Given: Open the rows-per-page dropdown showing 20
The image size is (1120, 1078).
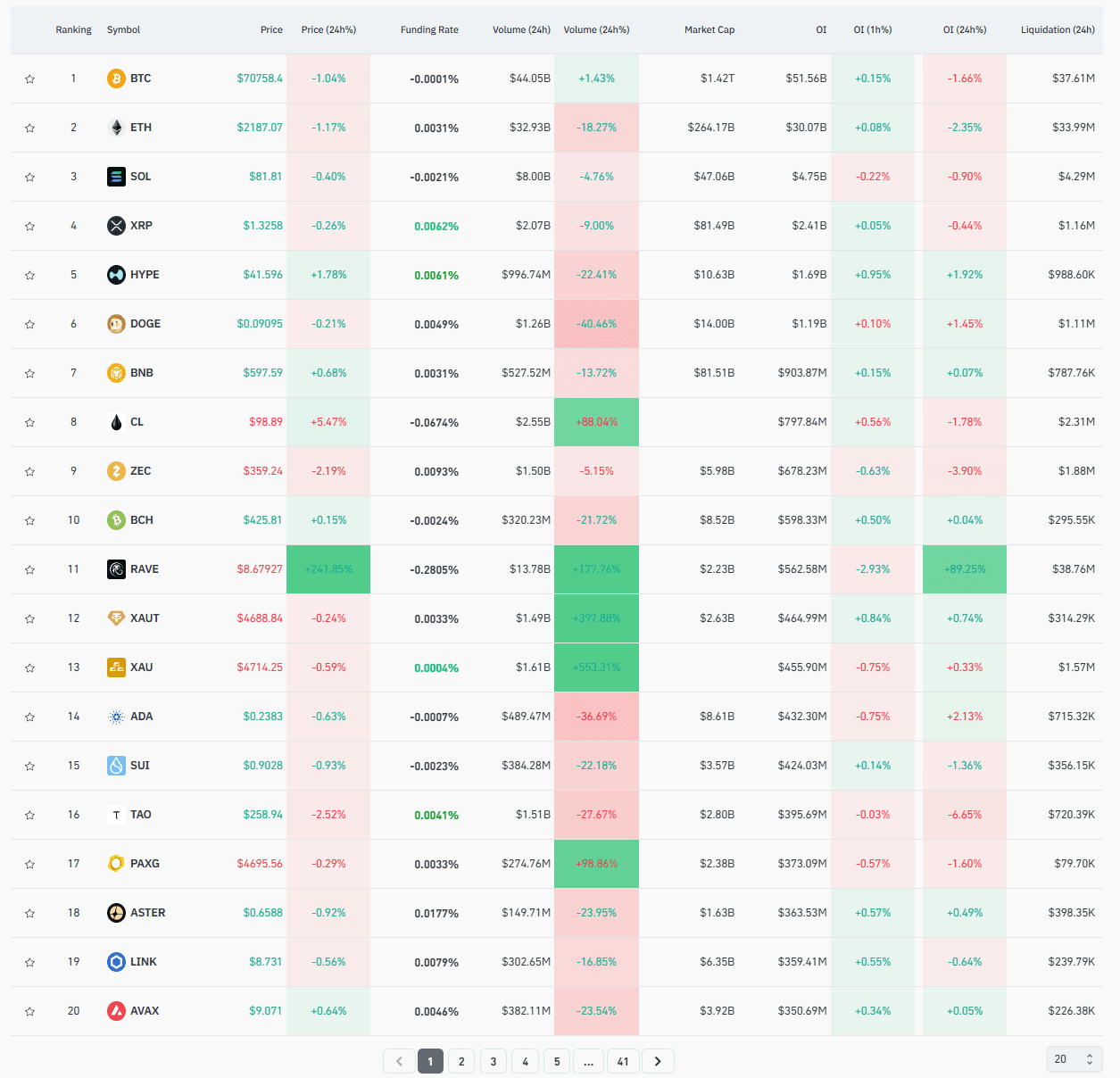Looking at the screenshot, I should click(1074, 1059).
